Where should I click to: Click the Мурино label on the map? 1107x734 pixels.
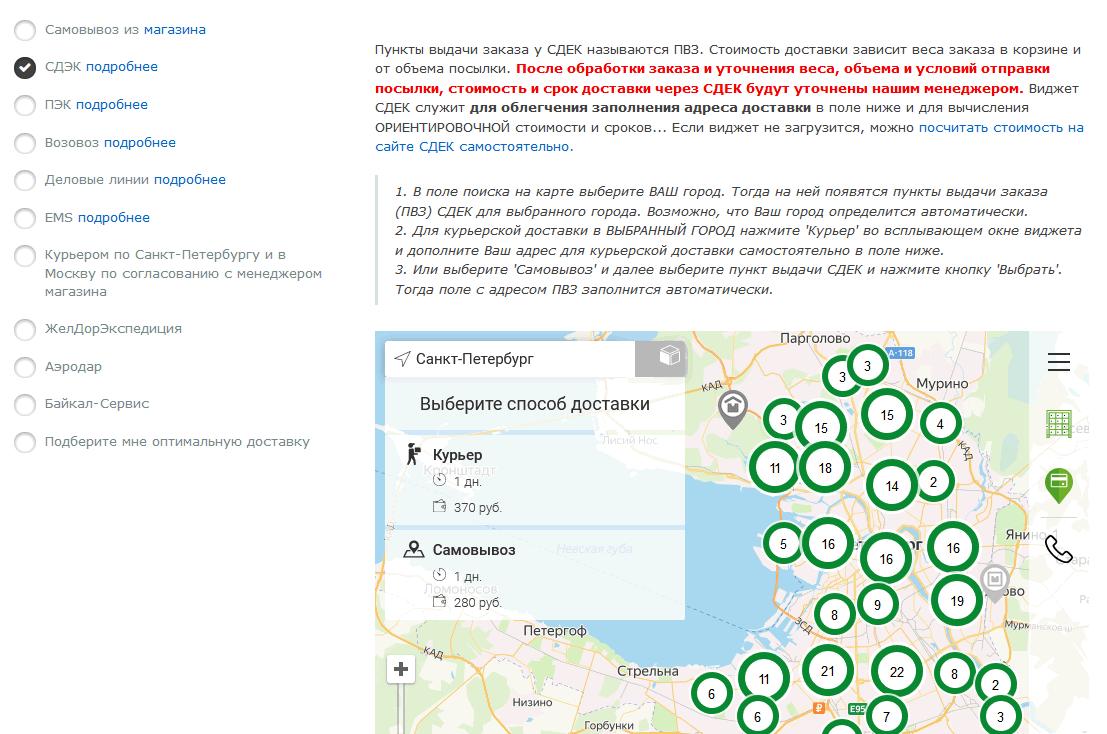pyautogui.click(x=942, y=383)
